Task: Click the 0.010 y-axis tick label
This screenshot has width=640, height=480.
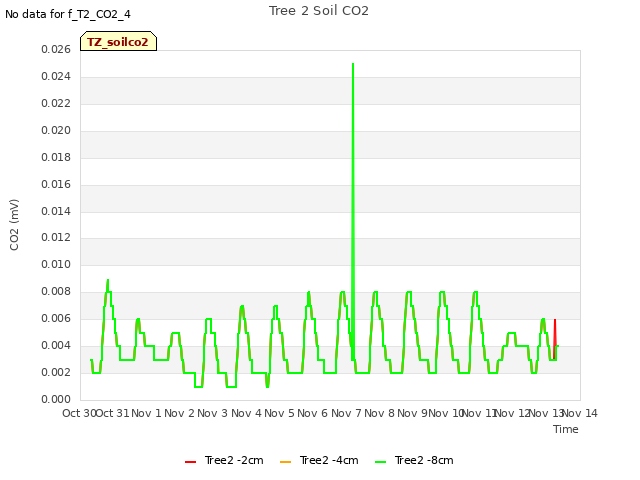Action: (x=56, y=264)
